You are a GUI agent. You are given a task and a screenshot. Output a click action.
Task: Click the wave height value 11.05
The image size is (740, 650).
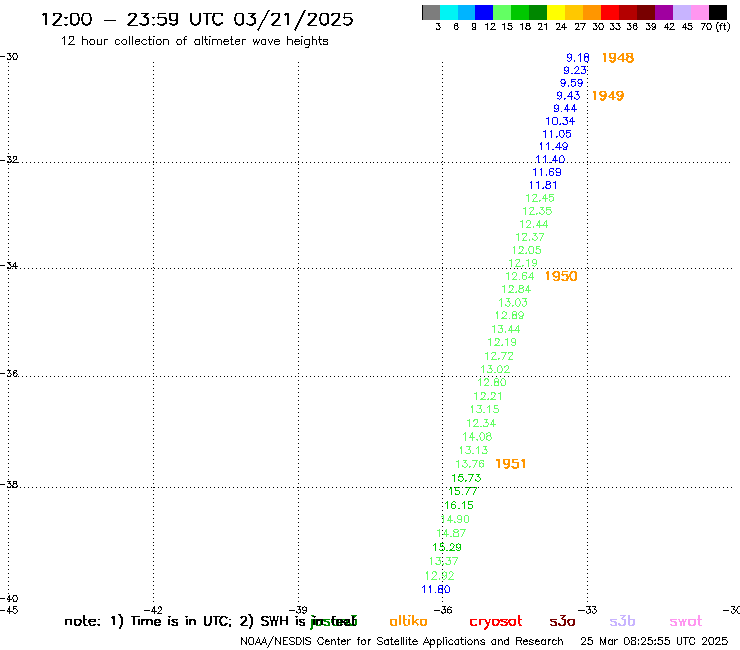pyautogui.click(x=557, y=134)
